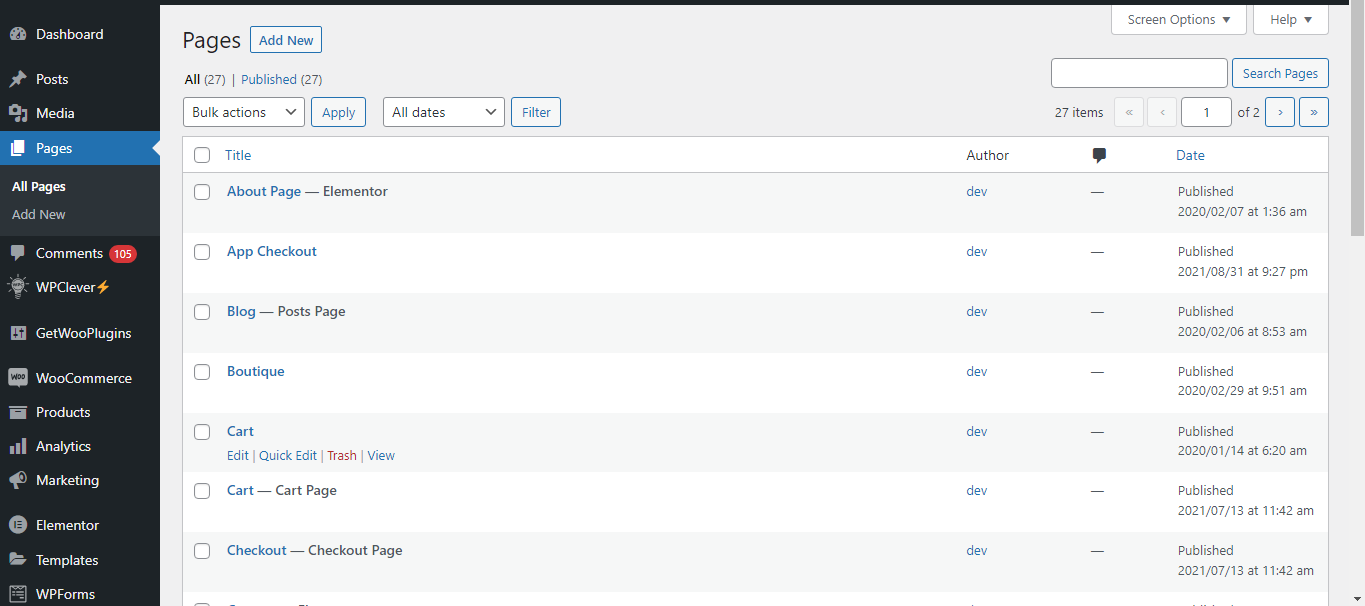Click the WooCommerce logo icon
Viewport: 1365px width, 606px height.
[x=18, y=378]
